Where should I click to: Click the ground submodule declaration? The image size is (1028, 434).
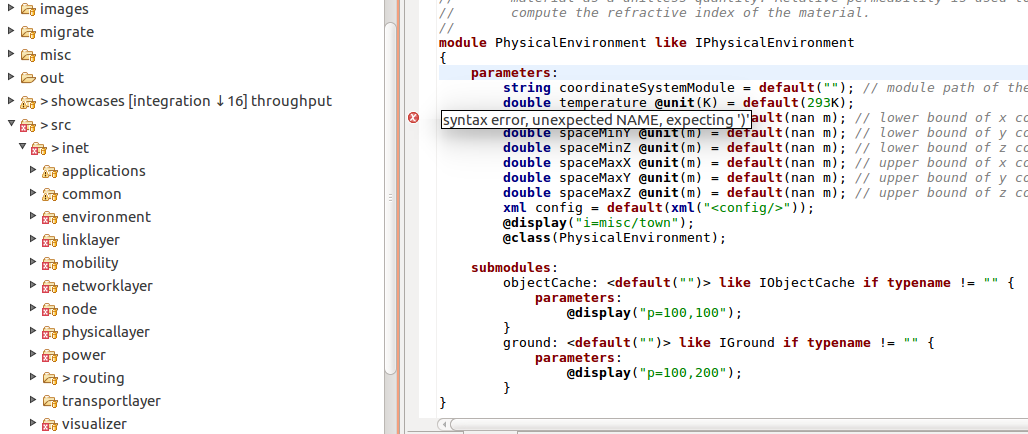(719, 343)
